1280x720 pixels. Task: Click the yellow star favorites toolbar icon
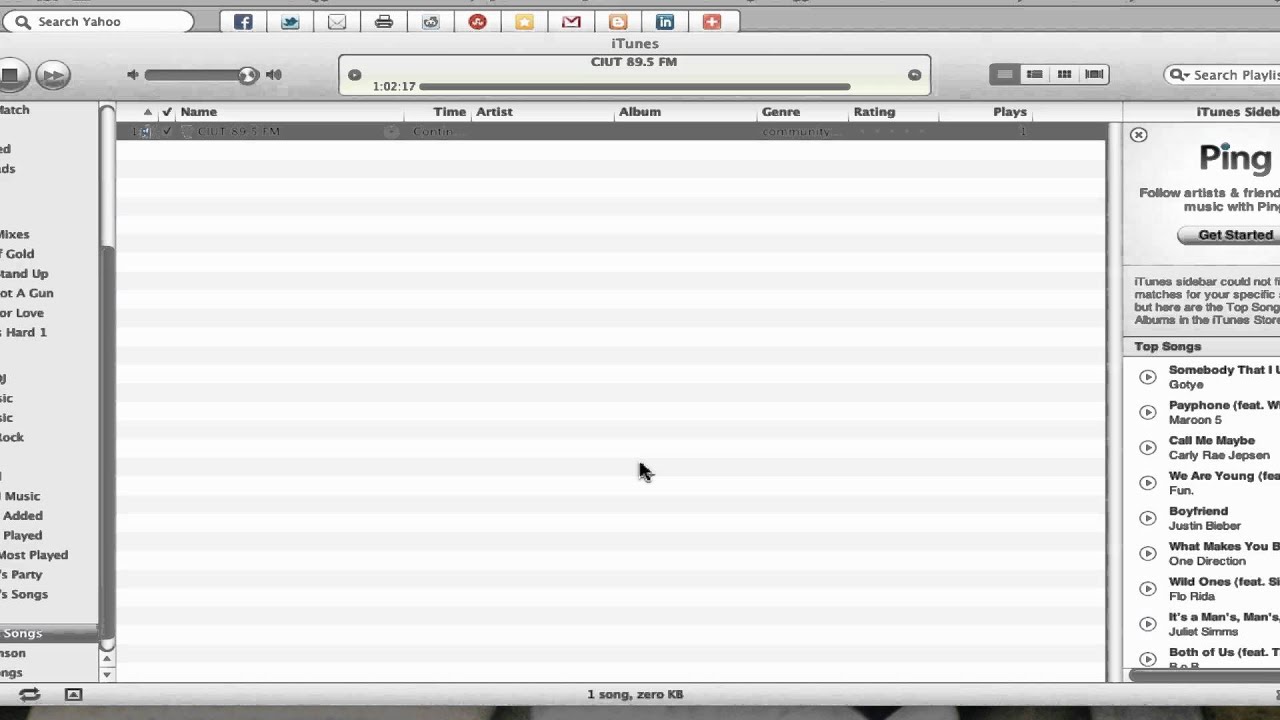[x=525, y=21]
